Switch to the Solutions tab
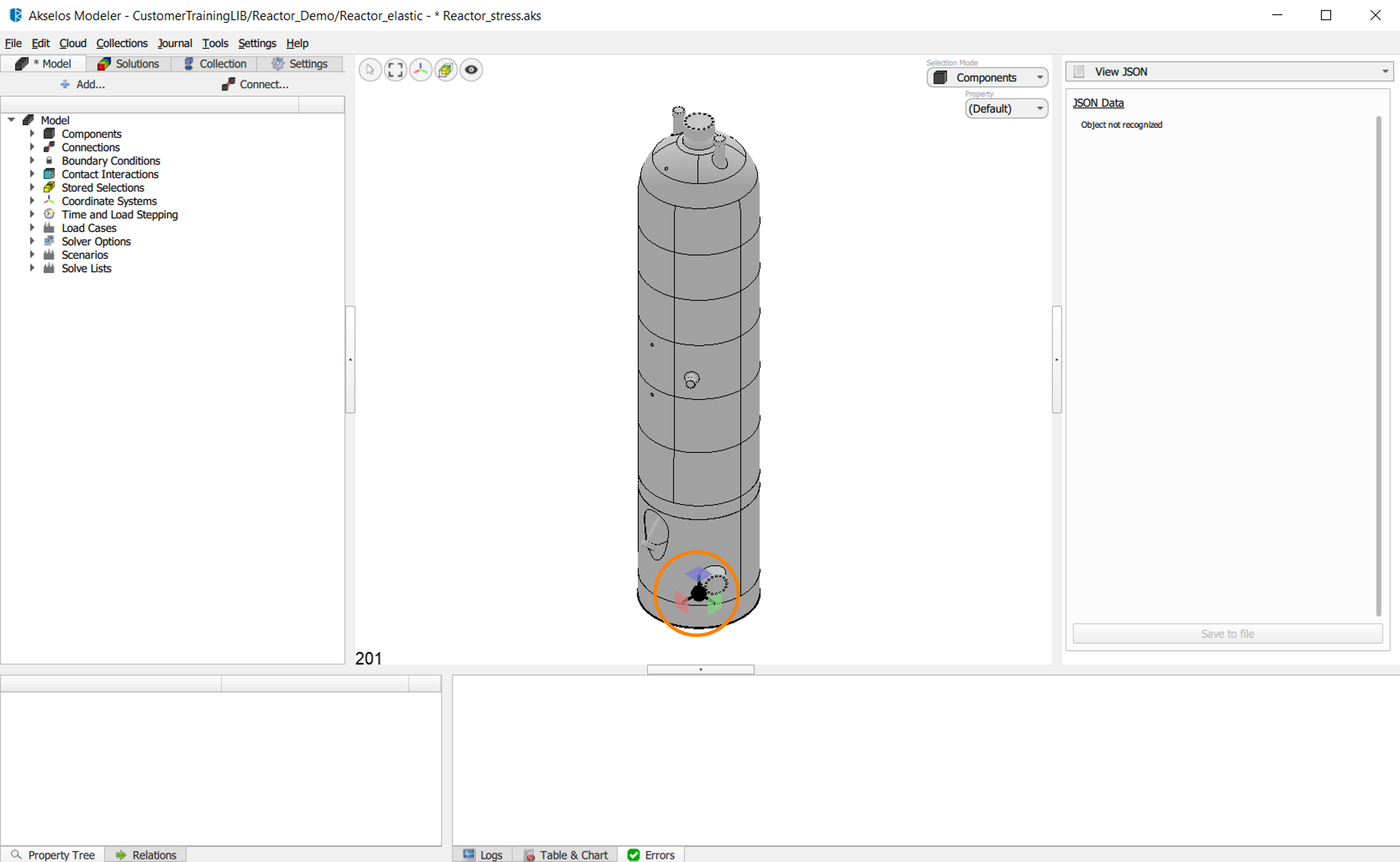1400x862 pixels. tap(129, 64)
